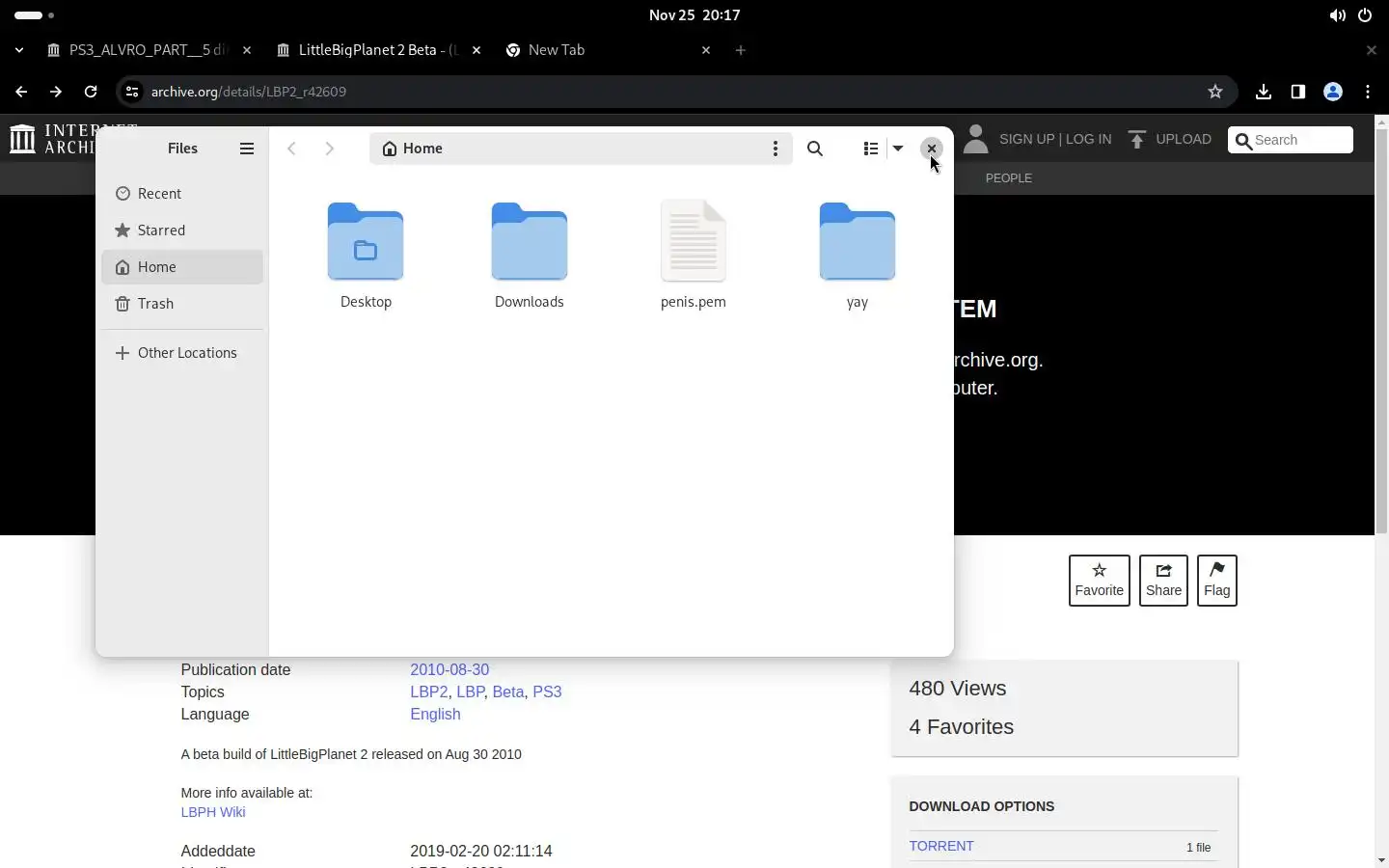Bookmark this page with star icon
Image resolution: width=1389 pixels, height=868 pixels.
pos(1215,92)
